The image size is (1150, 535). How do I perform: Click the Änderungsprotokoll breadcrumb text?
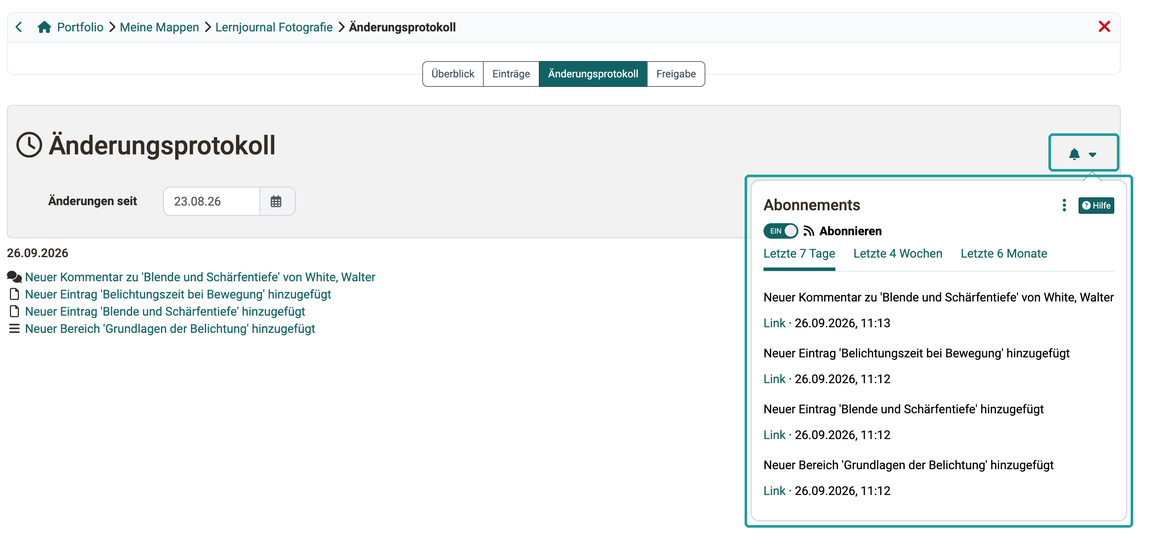point(402,27)
